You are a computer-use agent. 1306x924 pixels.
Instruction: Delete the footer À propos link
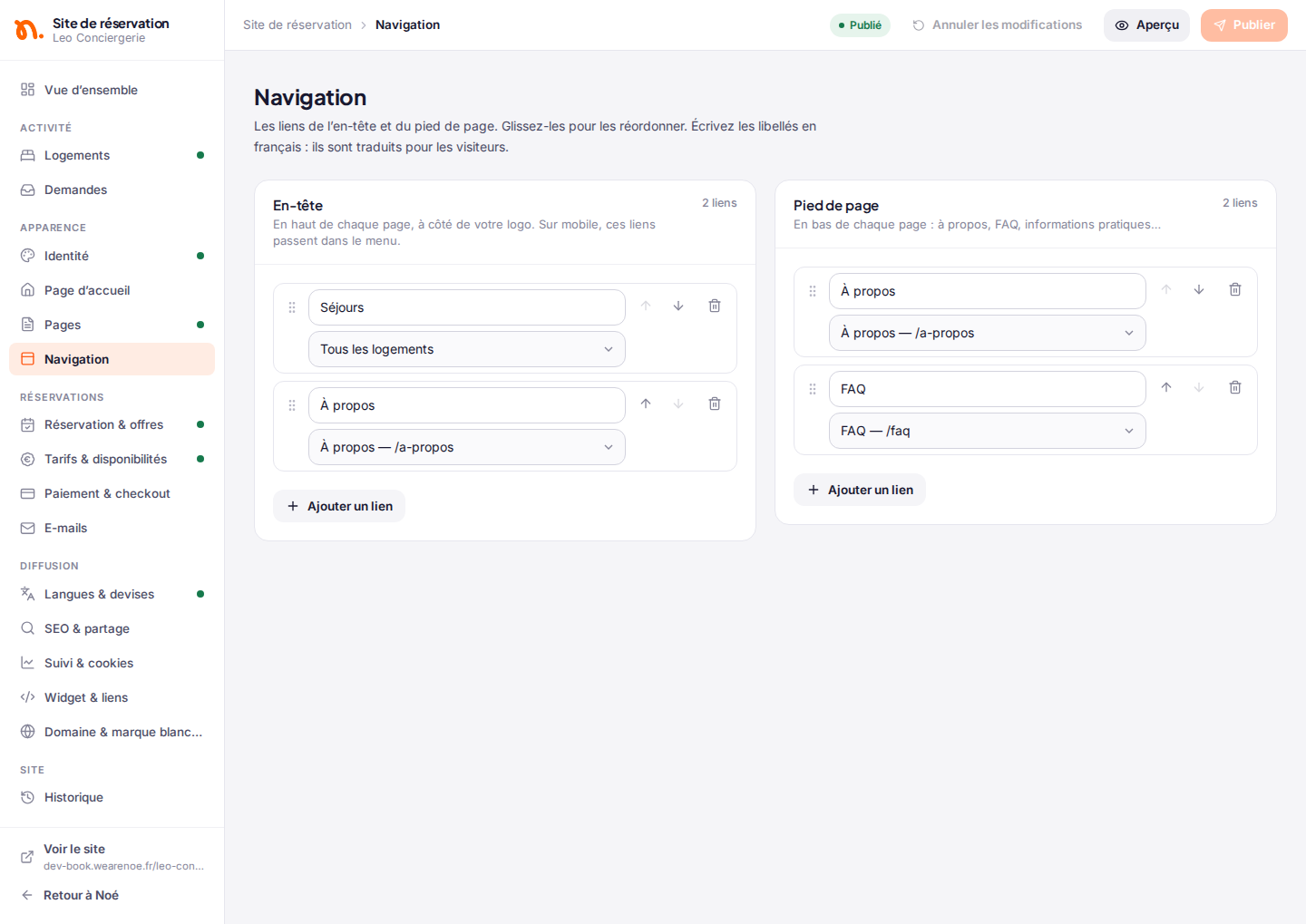click(x=1235, y=289)
